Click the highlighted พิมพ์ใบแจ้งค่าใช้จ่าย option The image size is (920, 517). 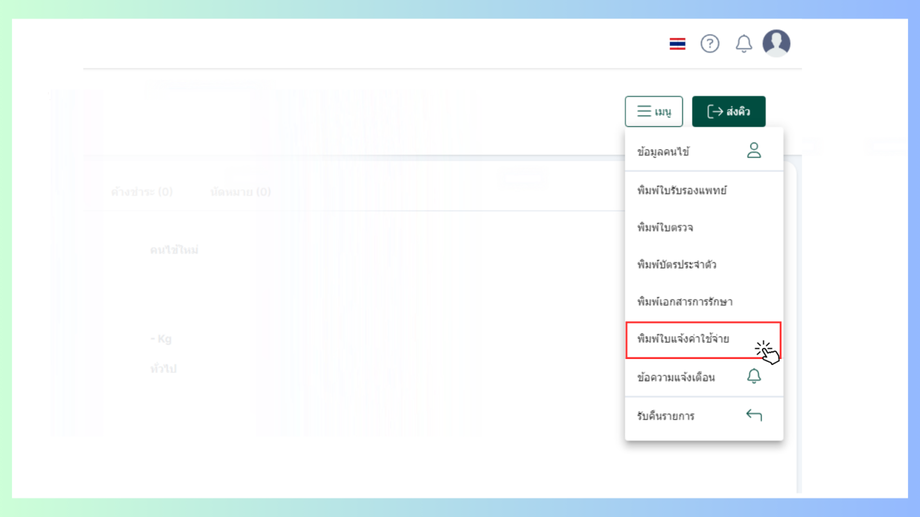tap(684, 339)
